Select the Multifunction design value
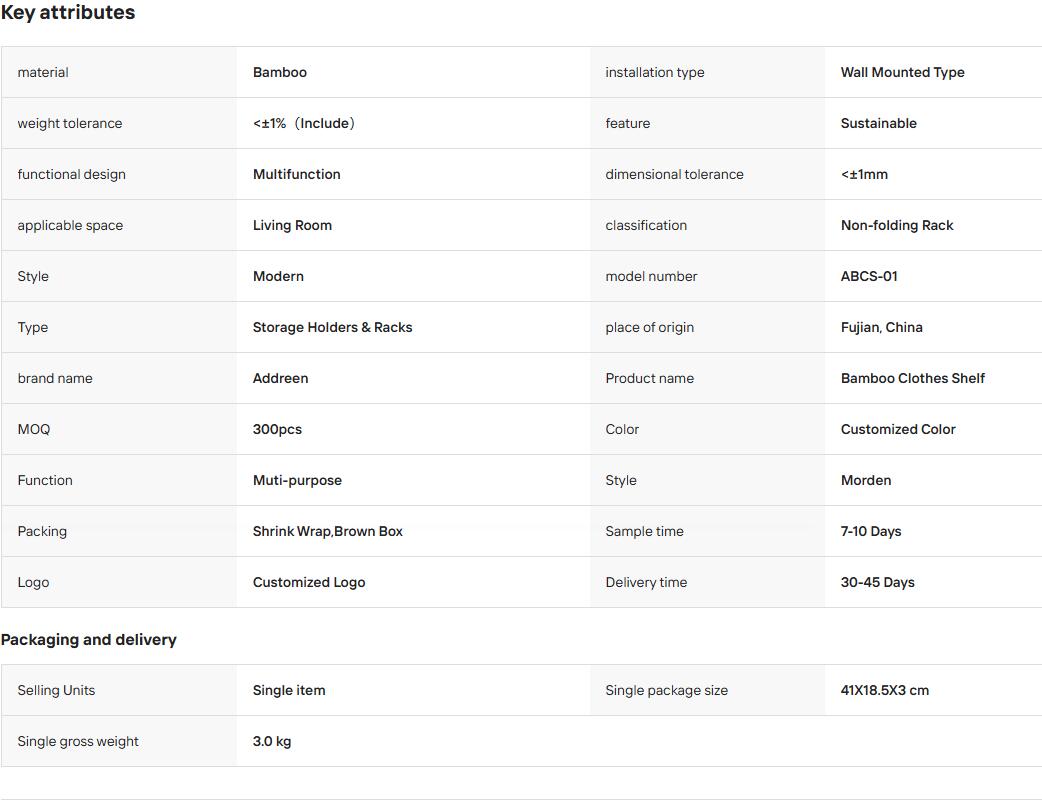The height and width of the screenshot is (800, 1042). click(x=296, y=174)
